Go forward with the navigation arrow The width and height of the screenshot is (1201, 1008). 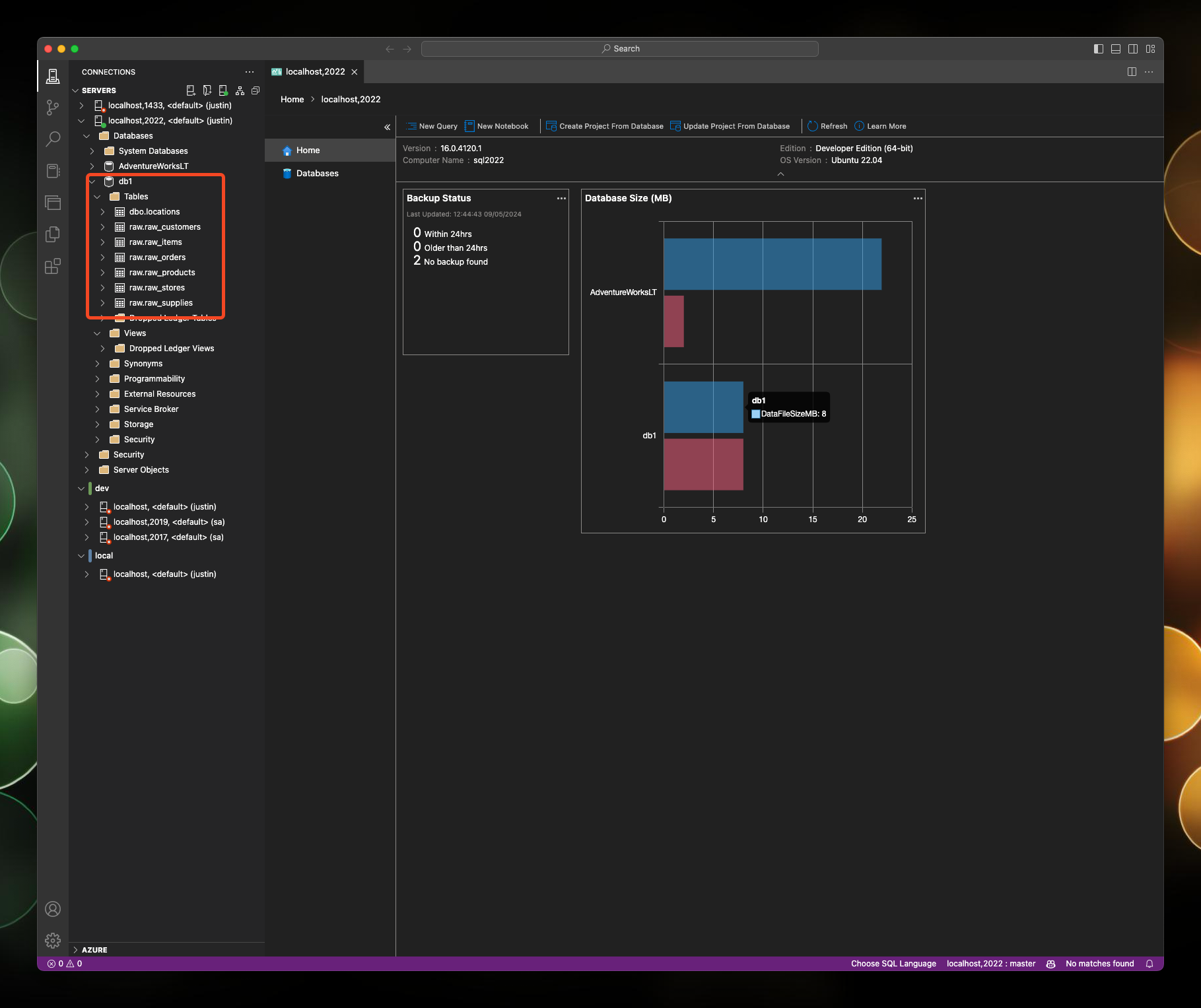click(x=407, y=49)
